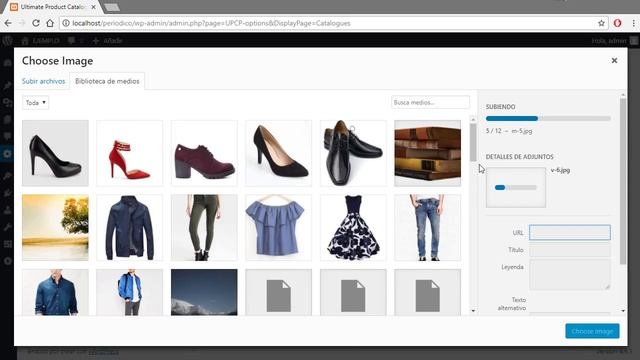Screen dimensions: 640x360
Task: Select the blue ruffled top thumbnail
Action: tap(278, 228)
